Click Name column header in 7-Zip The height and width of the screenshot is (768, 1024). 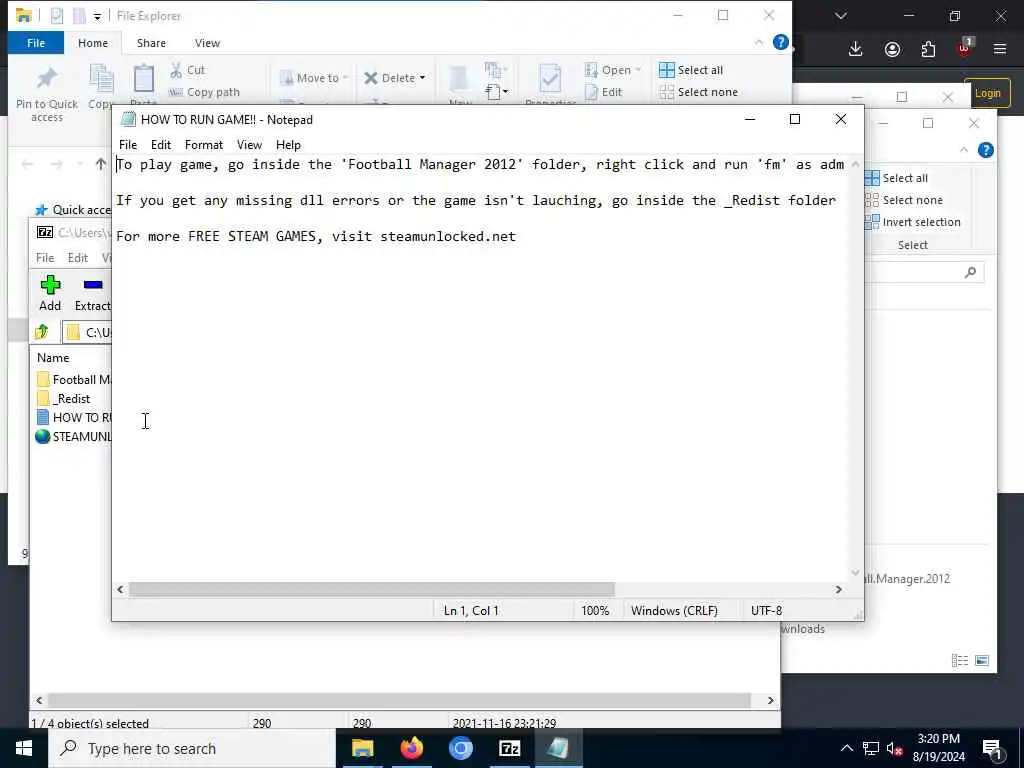coord(53,358)
